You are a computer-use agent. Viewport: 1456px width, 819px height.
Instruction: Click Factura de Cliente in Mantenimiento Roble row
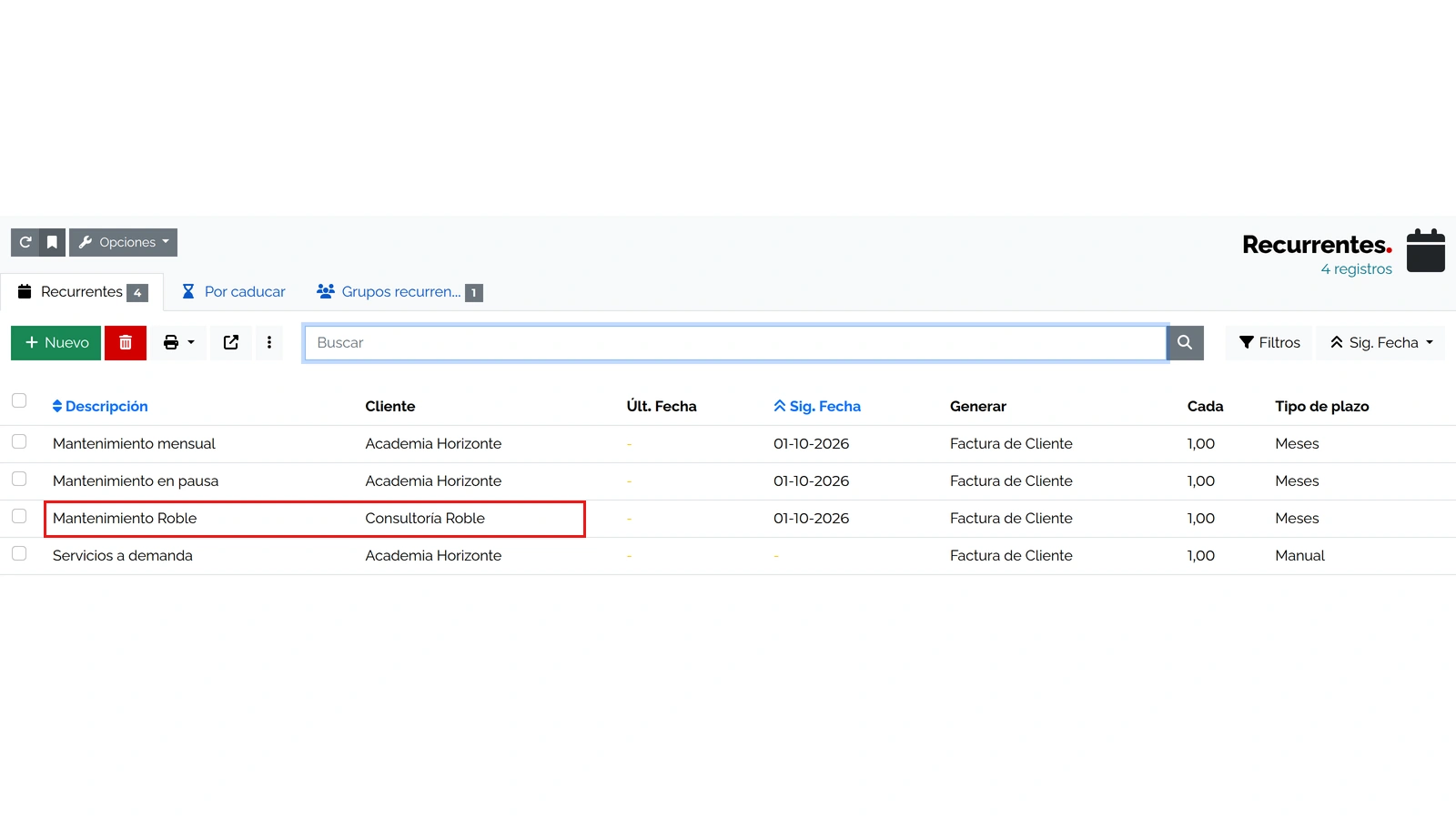[1011, 519]
